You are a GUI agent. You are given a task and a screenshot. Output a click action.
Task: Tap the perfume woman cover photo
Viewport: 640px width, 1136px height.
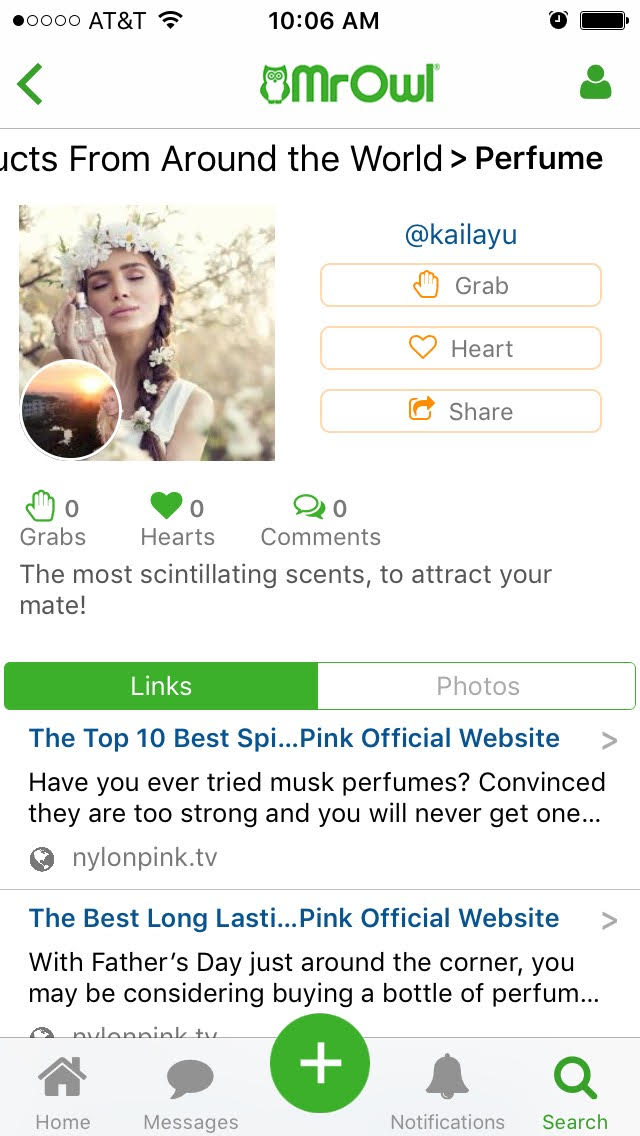click(x=146, y=333)
